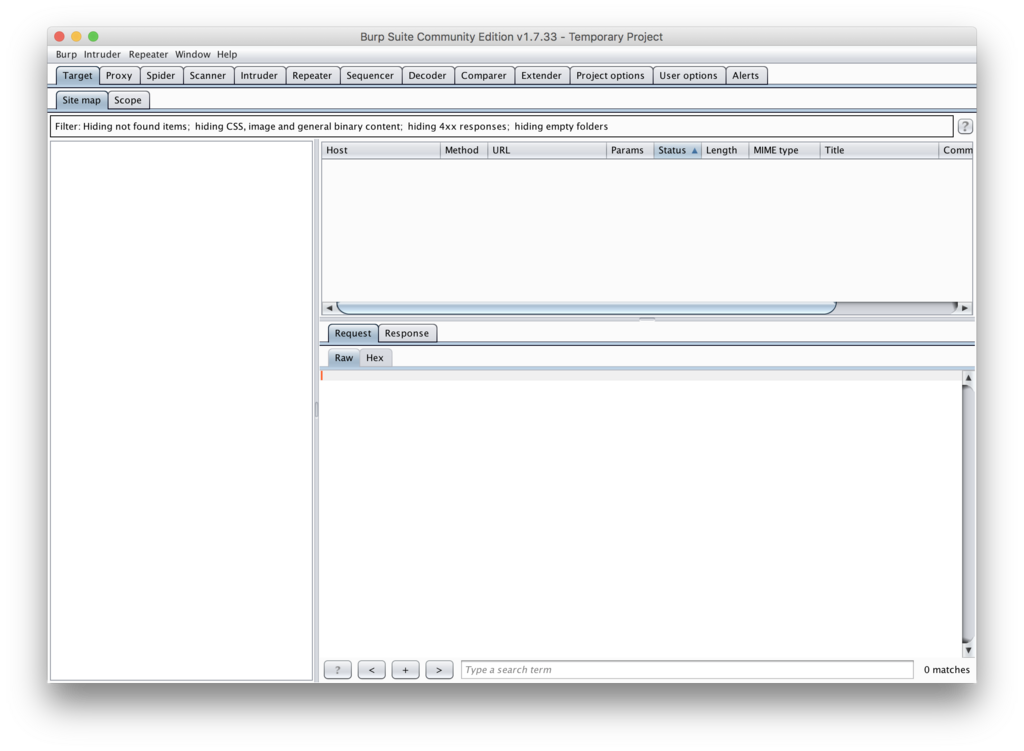Open the Help menu
Image resolution: width=1024 pixels, height=751 pixels.
227,54
